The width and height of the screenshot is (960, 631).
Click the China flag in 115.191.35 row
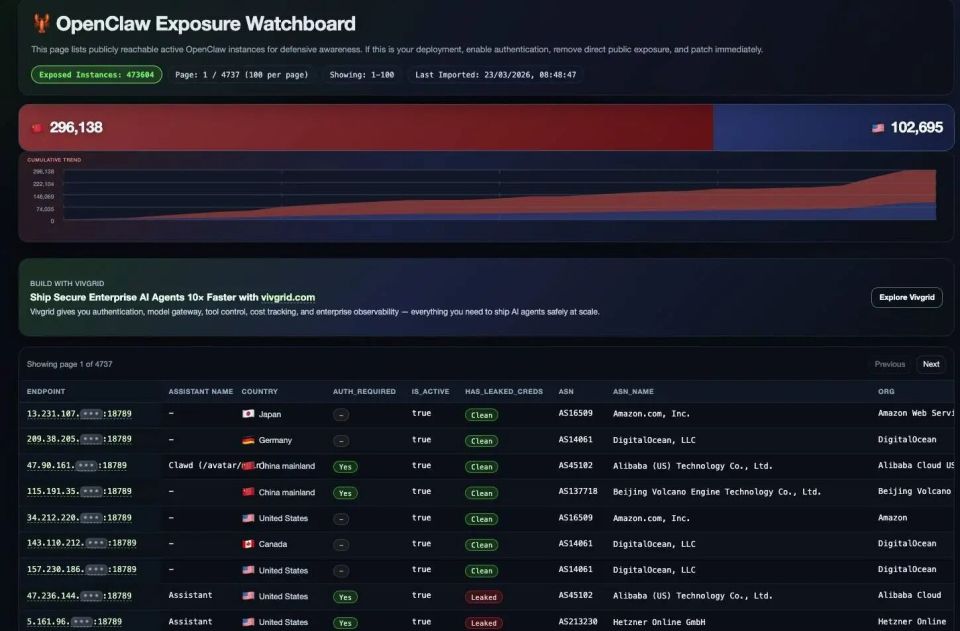pos(248,491)
